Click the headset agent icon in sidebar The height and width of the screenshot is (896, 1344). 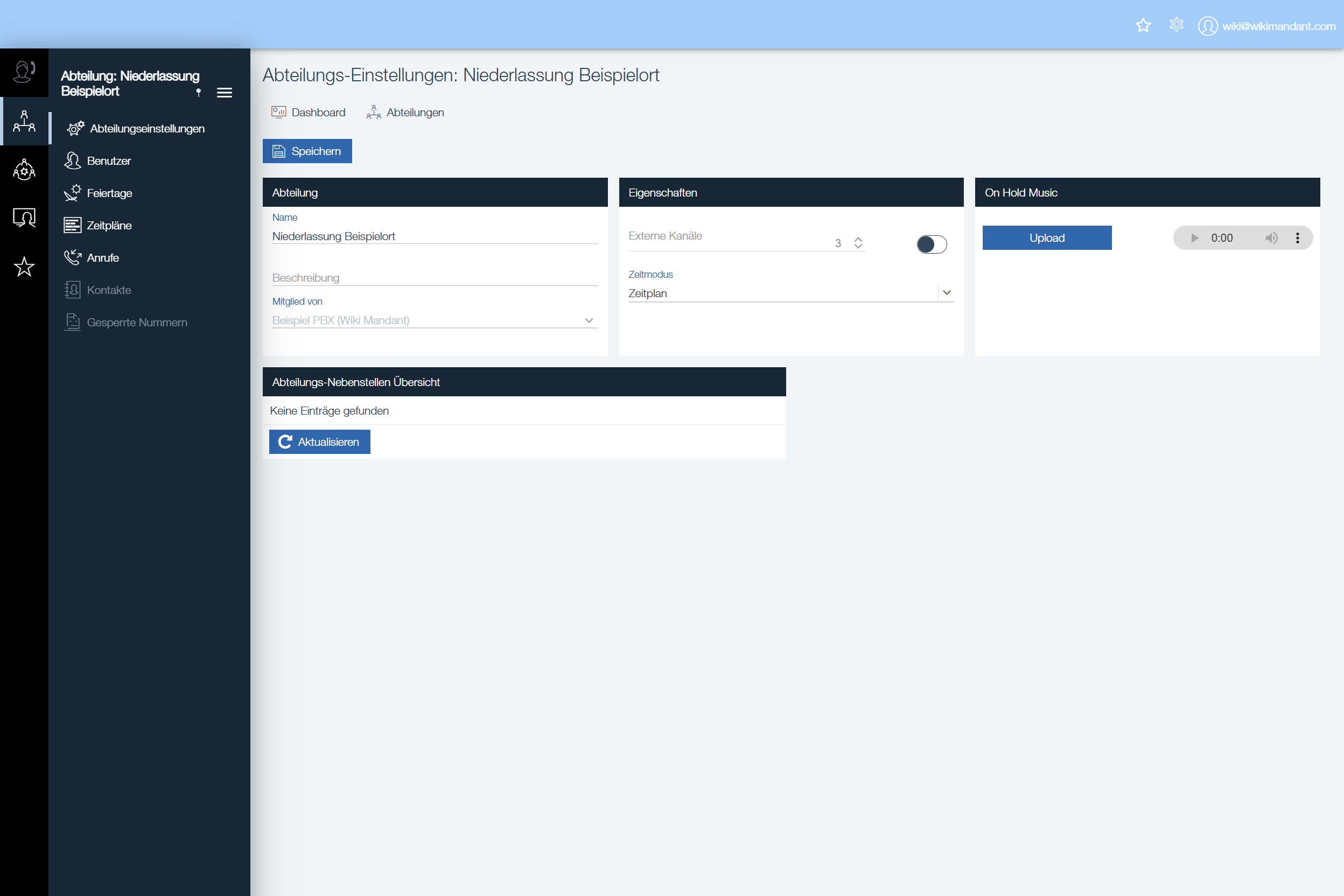click(x=24, y=72)
